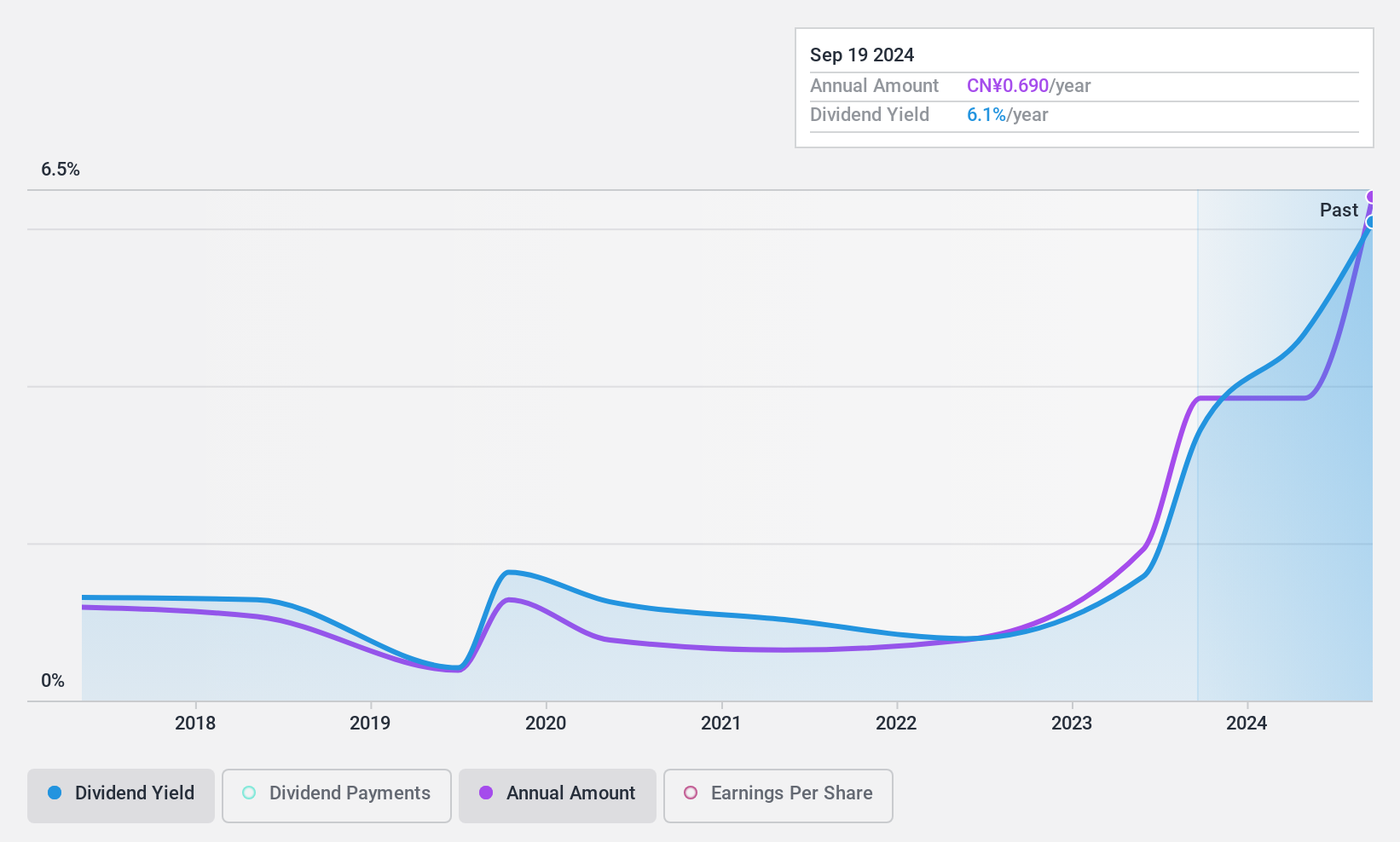
Task: Enable the Earnings Per Share series
Action: click(778, 795)
